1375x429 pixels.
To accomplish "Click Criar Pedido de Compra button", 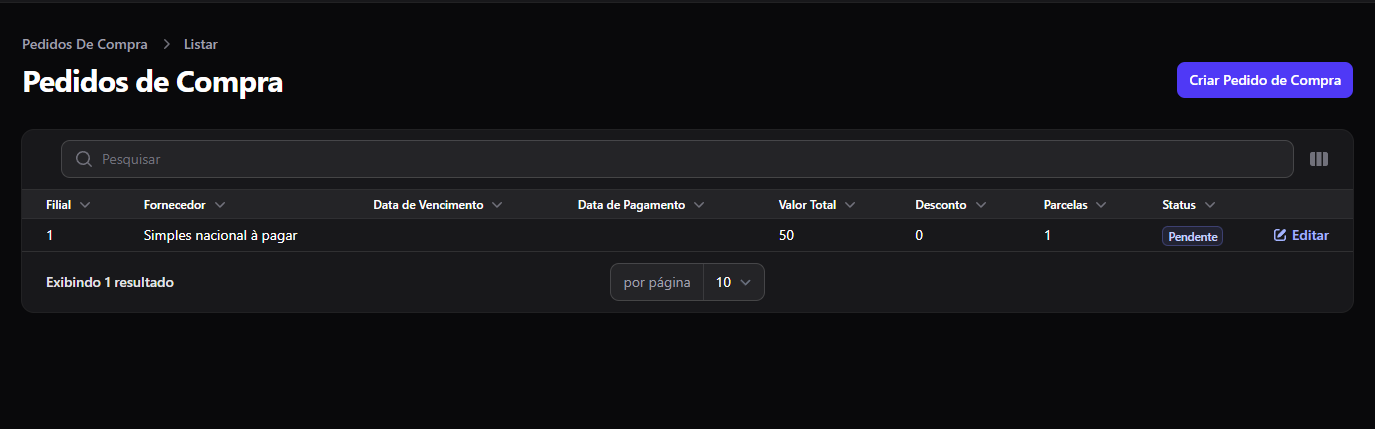I will [x=1265, y=80].
